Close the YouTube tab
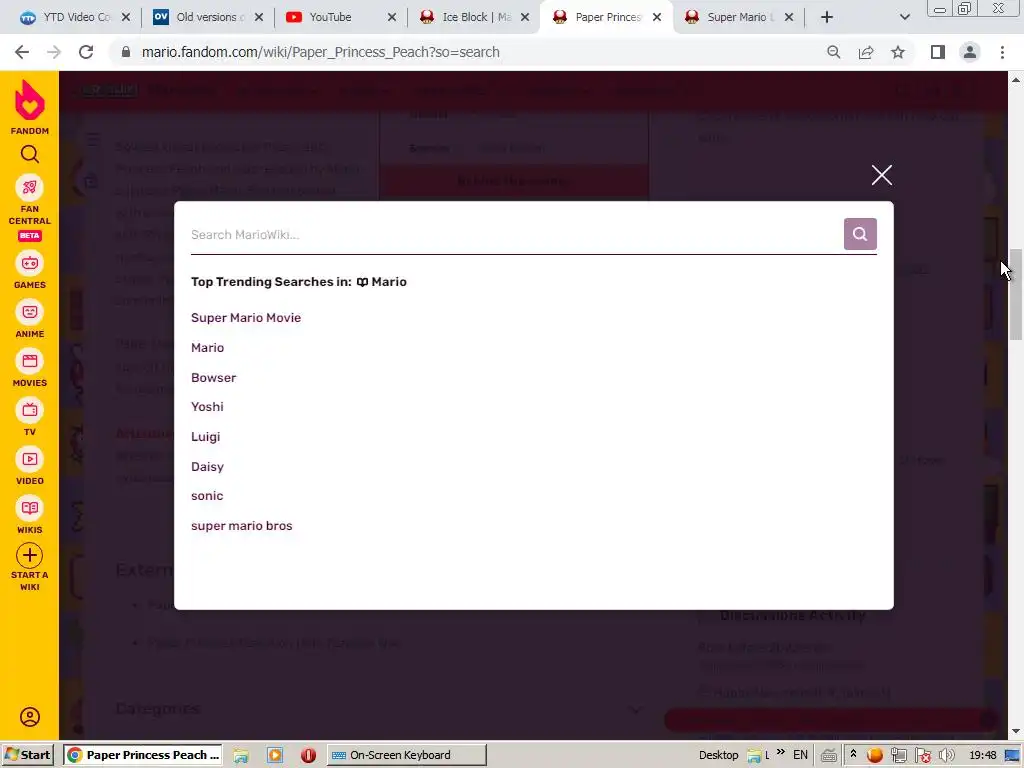The width and height of the screenshot is (1024, 768). [x=392, y=17]
